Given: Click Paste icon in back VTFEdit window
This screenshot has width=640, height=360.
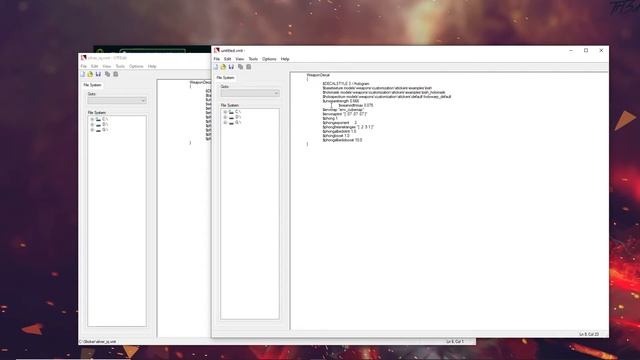Looking at the screenshot, I should (116, 74).
